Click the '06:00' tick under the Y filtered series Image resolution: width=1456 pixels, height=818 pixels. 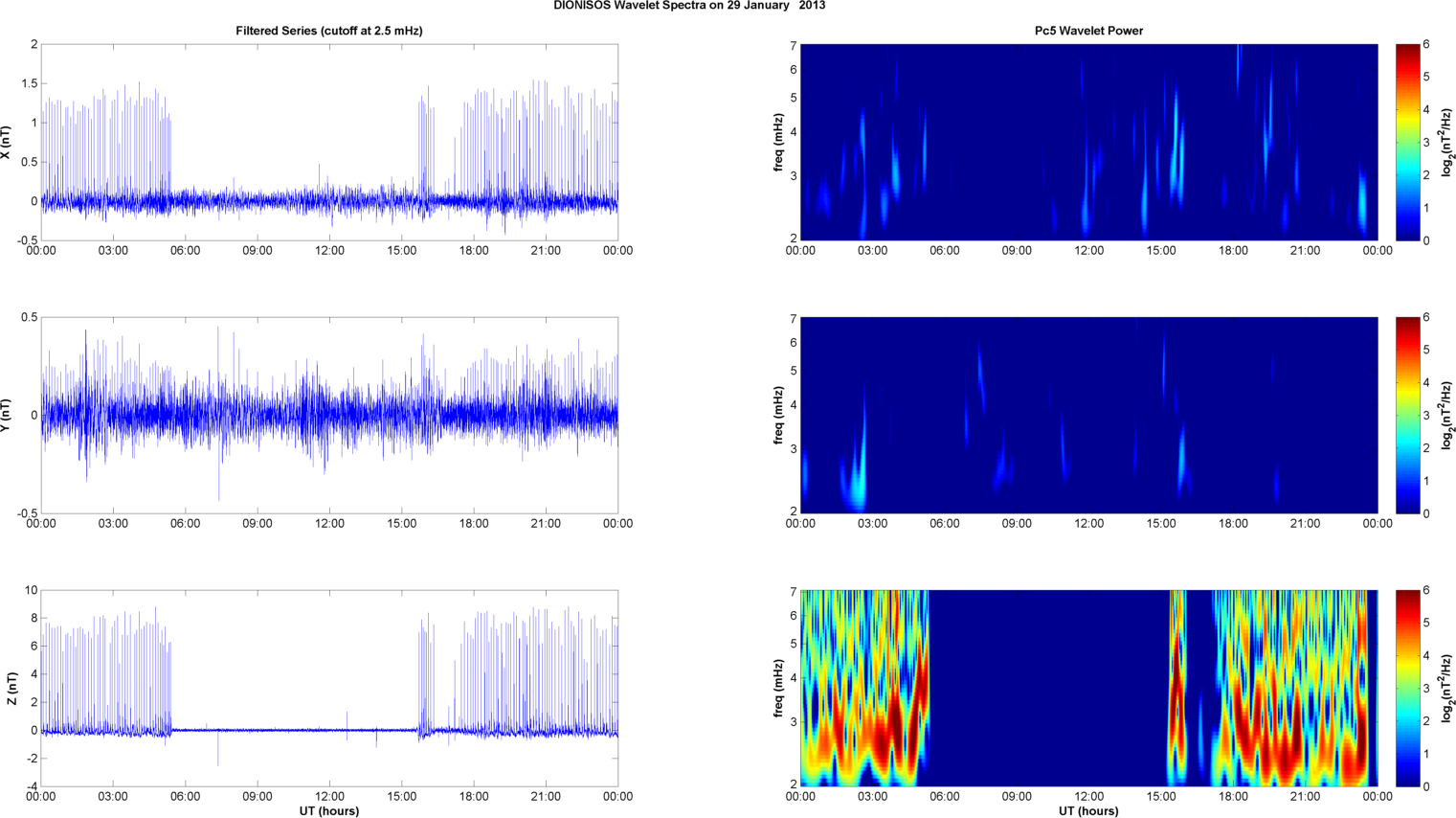pyautogui.click(x=186, y=524)
